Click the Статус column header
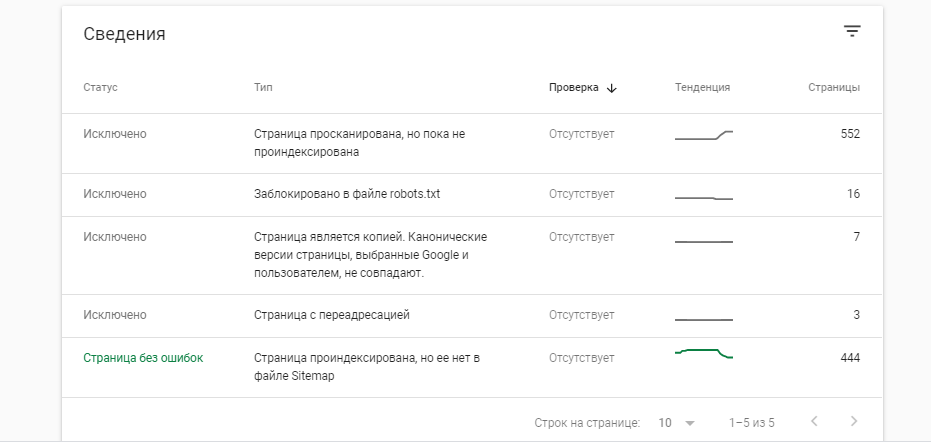The width and height of the screenshot is (931, 444). click(x=100, y=88)
